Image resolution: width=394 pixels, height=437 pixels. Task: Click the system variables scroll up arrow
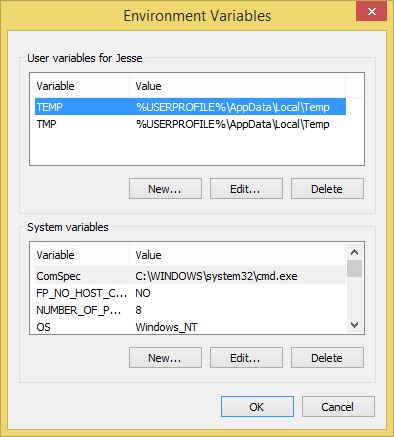(354, 252)
